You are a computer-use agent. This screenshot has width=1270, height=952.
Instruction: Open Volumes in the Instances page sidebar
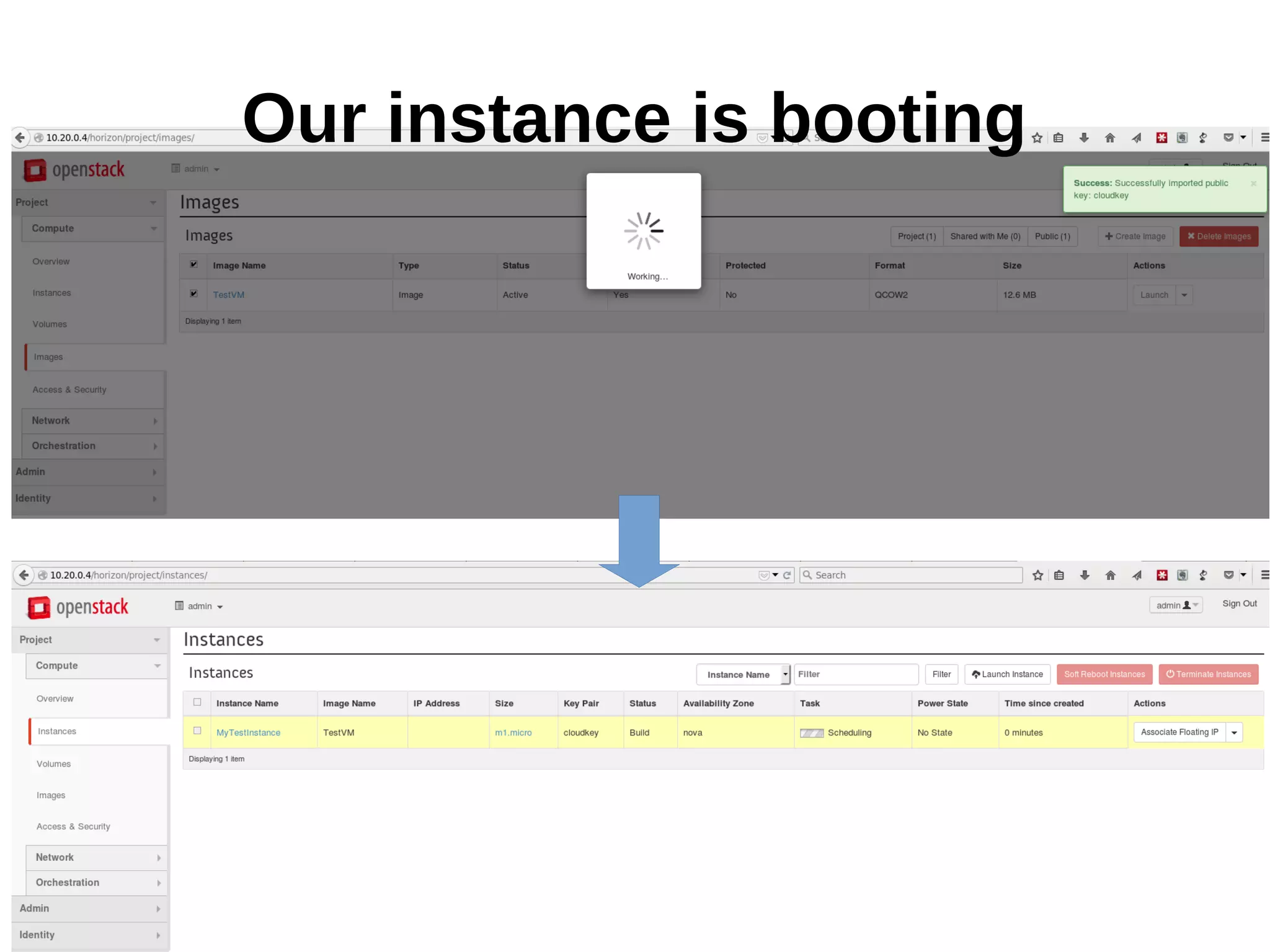point(53,764)
